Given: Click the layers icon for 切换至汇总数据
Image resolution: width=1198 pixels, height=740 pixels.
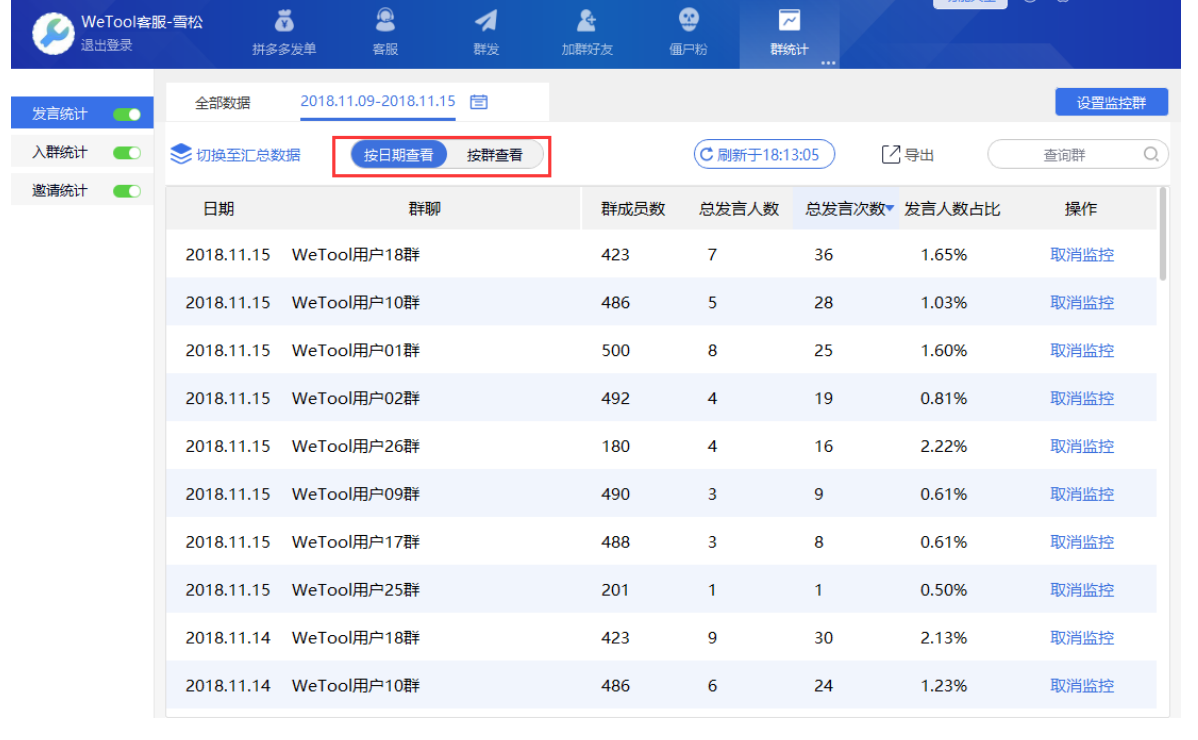Looking at the screenshot, I should pyautogui.click(x=181, y=154).
